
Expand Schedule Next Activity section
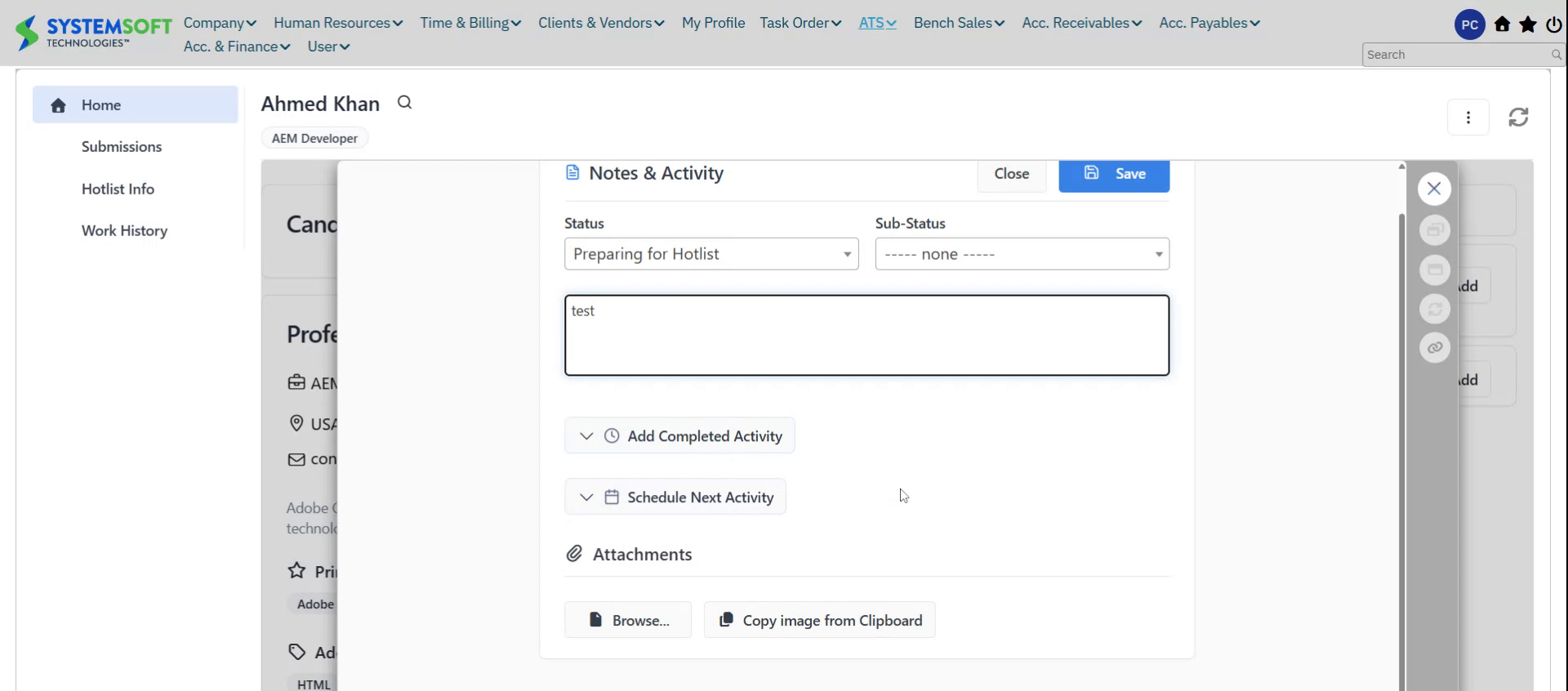(x=675, y=497)
